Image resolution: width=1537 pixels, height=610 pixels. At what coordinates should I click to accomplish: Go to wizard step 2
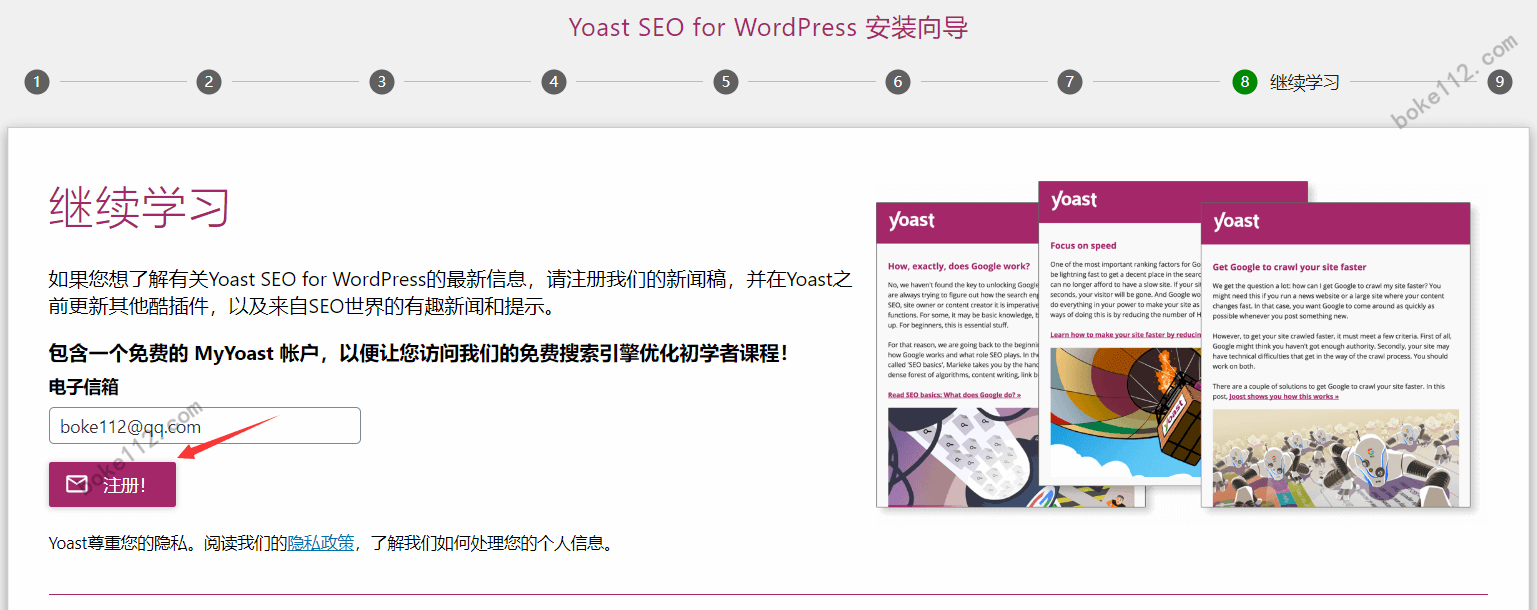click(x=209, y=82)
